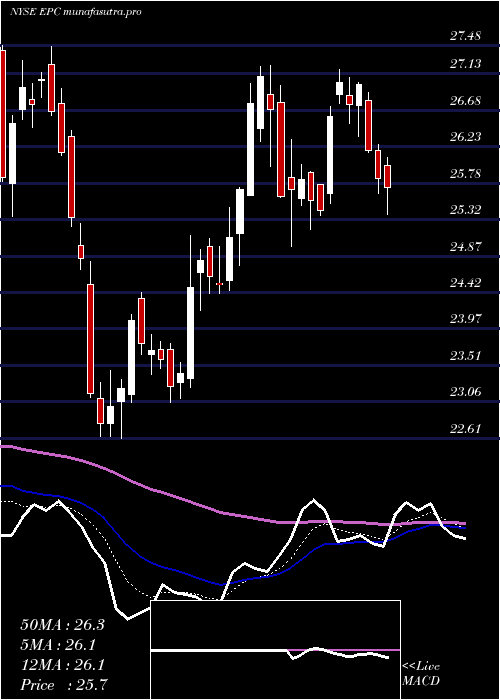Click the 23.97 price axis label
Screen dimensions: 500x700
coord(465,319)
